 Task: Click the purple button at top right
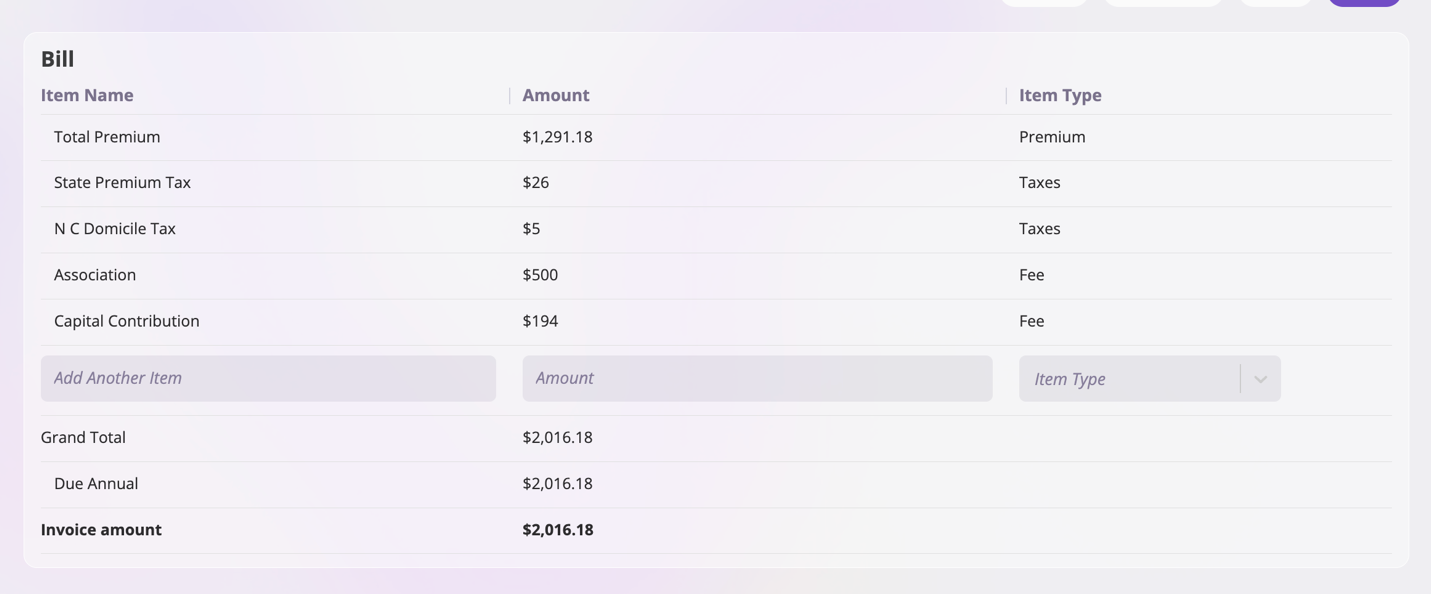tap(1364, 2)
